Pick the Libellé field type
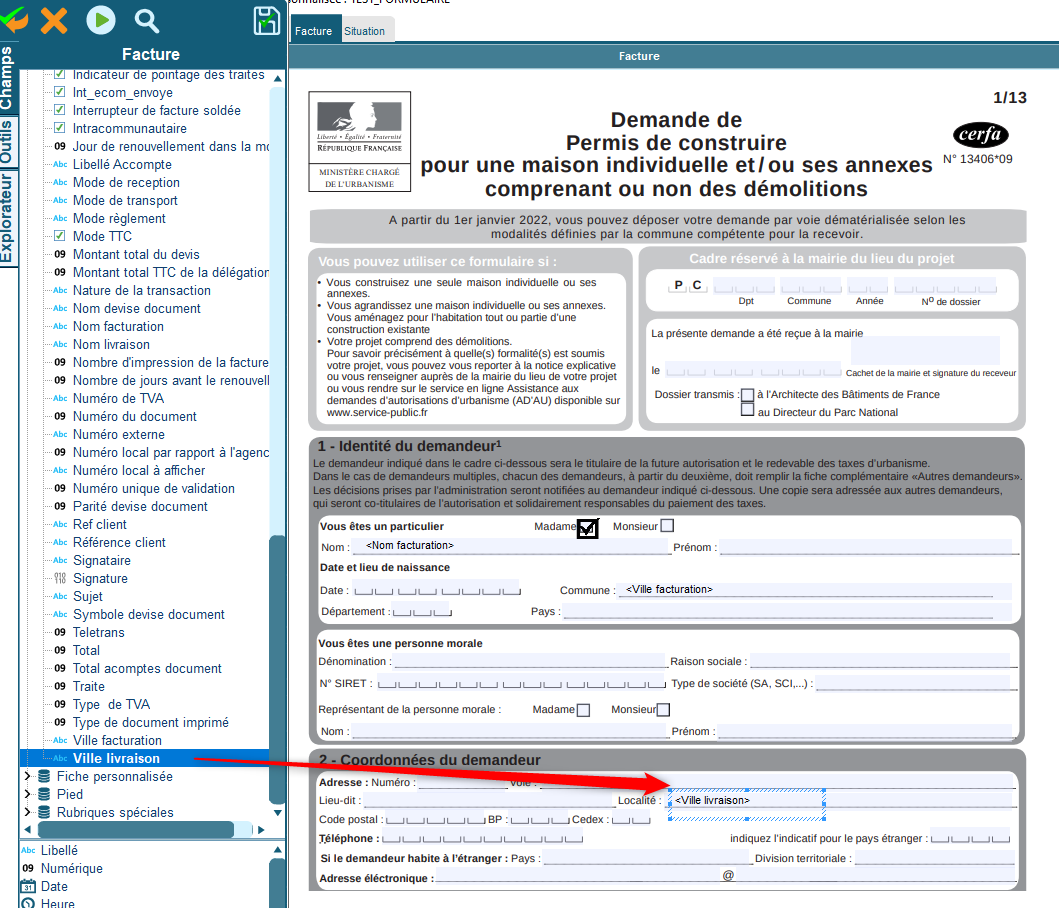This screenshot has width=1059, height=908. coord(59,850)
